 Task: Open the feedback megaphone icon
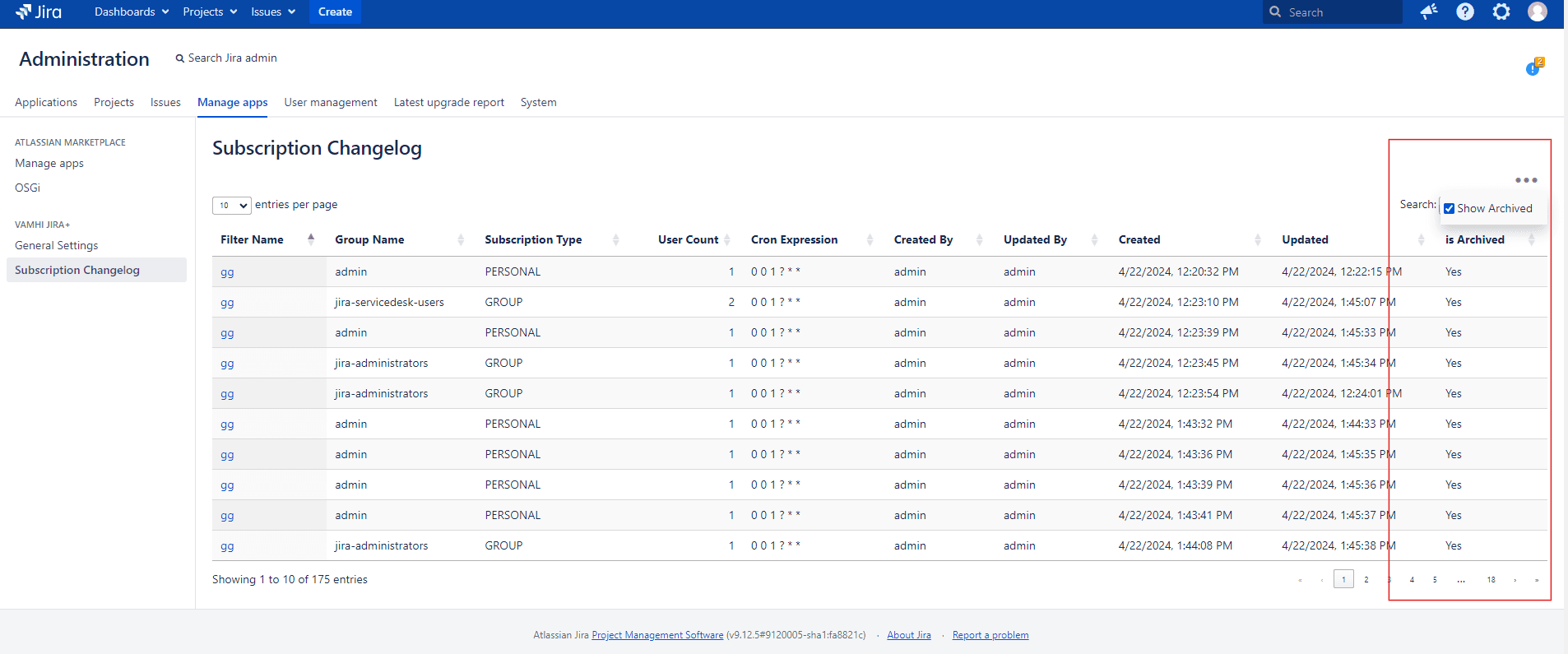[x=1429, y=12]
